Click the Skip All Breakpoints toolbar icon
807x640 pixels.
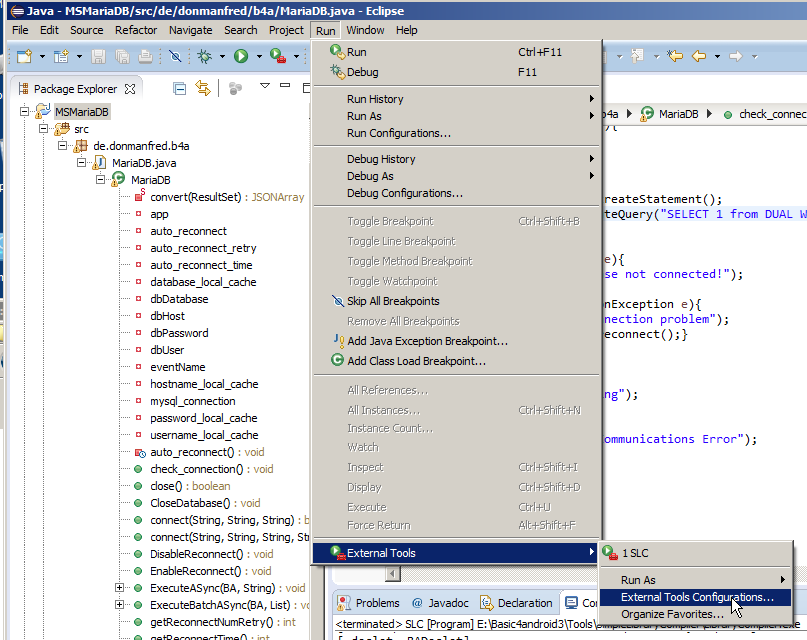coord(174,57)
